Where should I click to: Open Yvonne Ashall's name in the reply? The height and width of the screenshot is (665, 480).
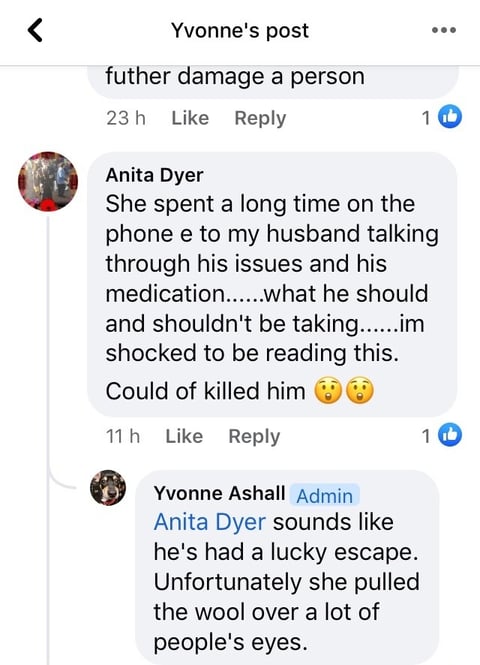pos(219,493)
